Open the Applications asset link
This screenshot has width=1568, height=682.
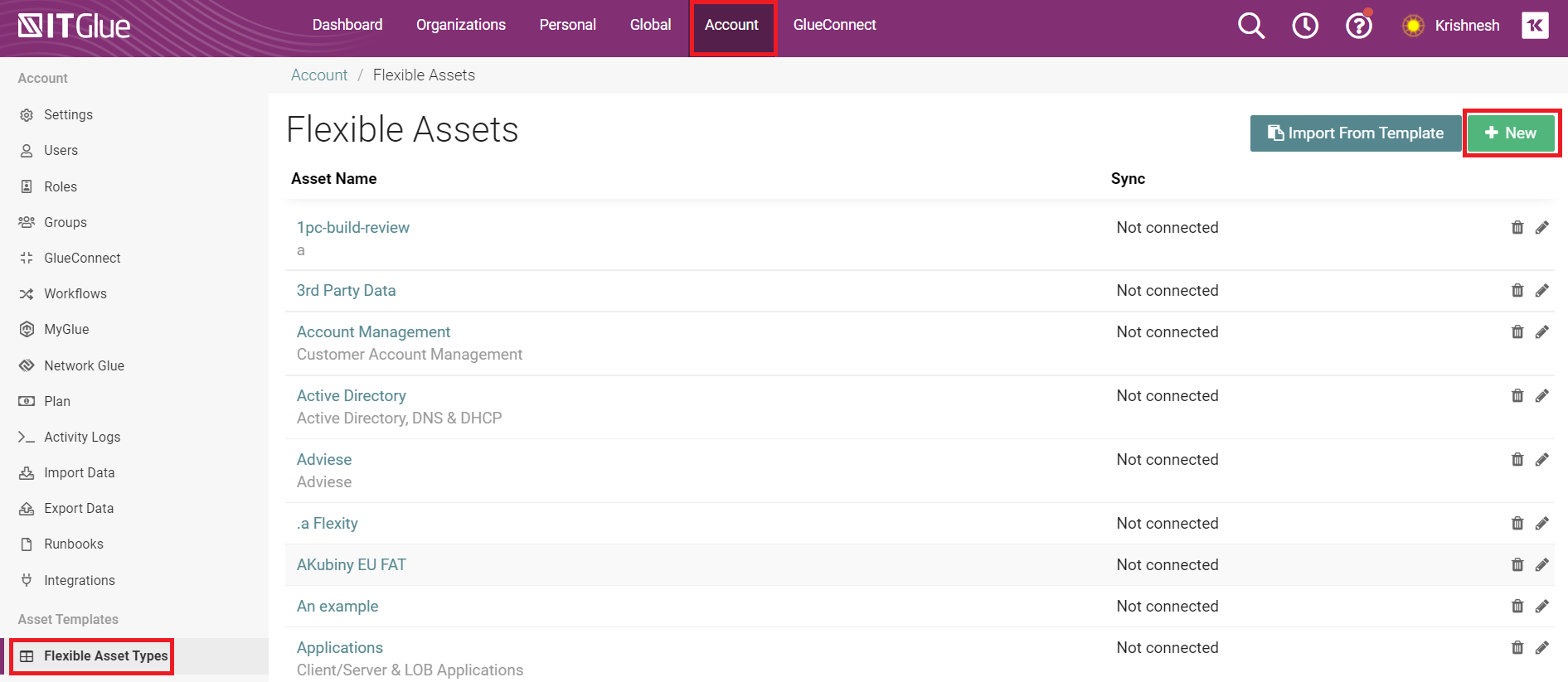[x=340, y=647]
